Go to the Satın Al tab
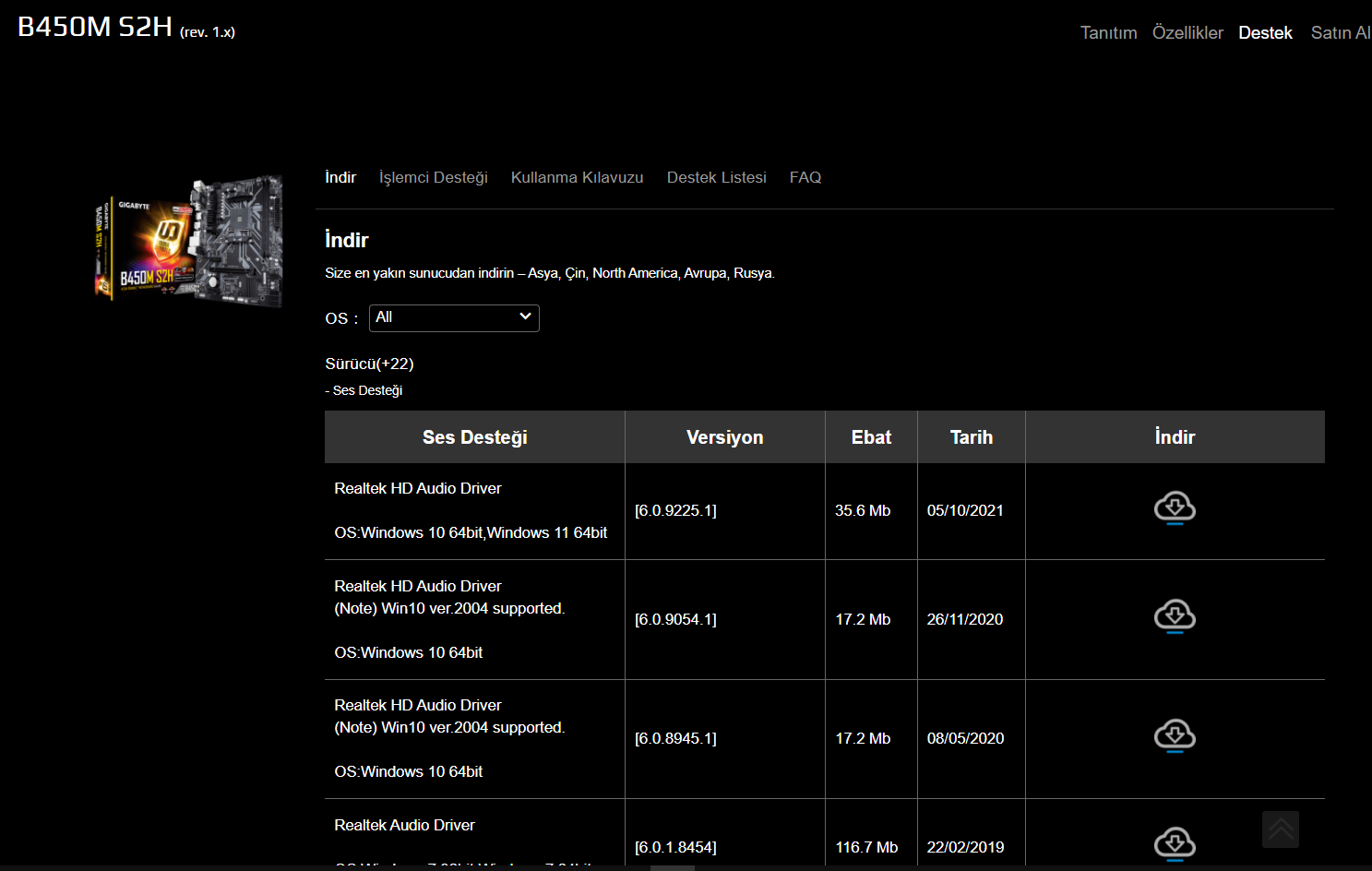Image resolution: width=1372 pixels, height=871 pixels. [1341, 32]
